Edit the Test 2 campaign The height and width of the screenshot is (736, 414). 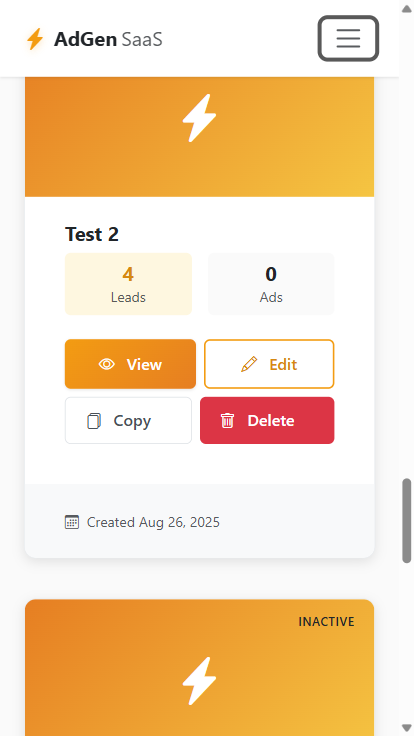(269, 364)
